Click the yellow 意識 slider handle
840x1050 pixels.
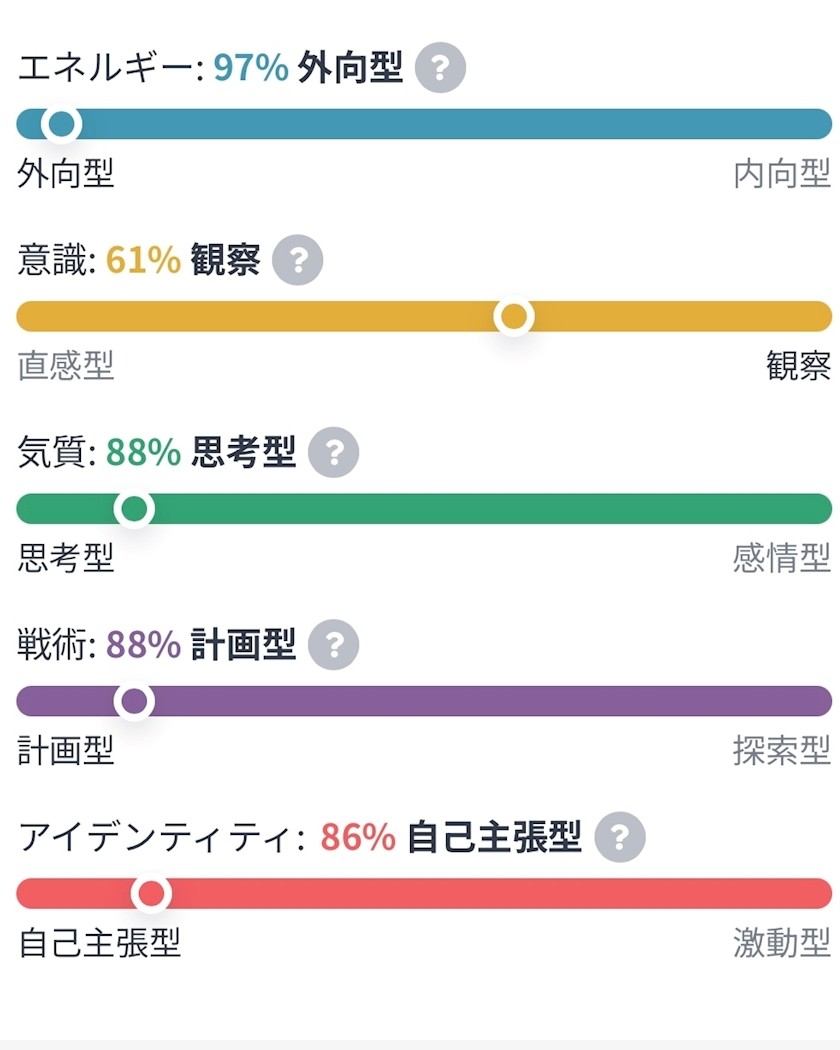coord(514,316)
